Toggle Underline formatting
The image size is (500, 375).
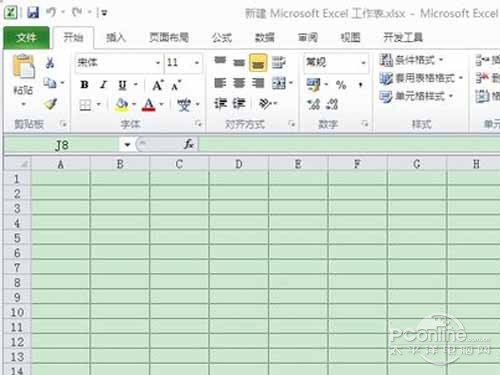point(122,85)
